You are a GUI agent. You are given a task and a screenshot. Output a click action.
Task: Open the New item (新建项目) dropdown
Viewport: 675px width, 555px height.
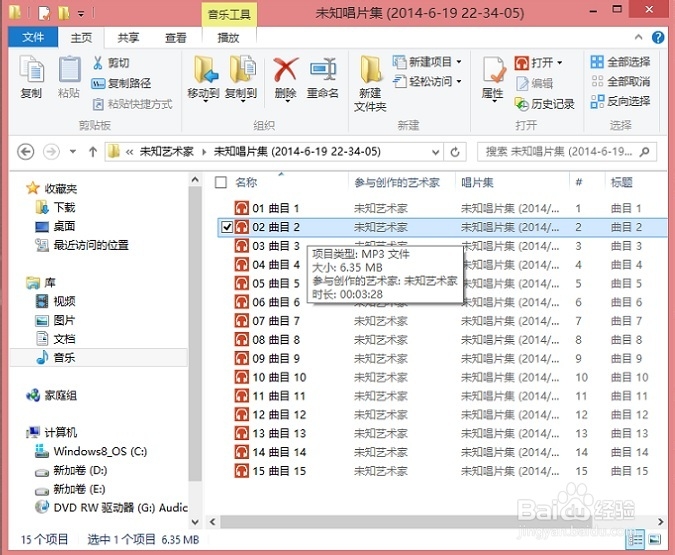[427, 62]
